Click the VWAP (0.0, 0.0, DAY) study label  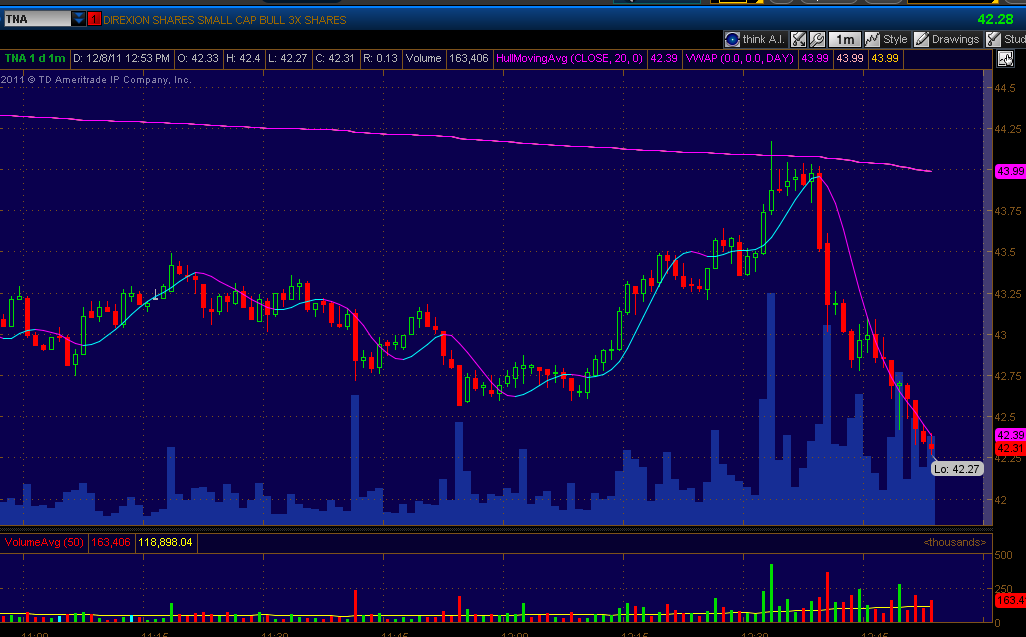[x=739, y=58]
